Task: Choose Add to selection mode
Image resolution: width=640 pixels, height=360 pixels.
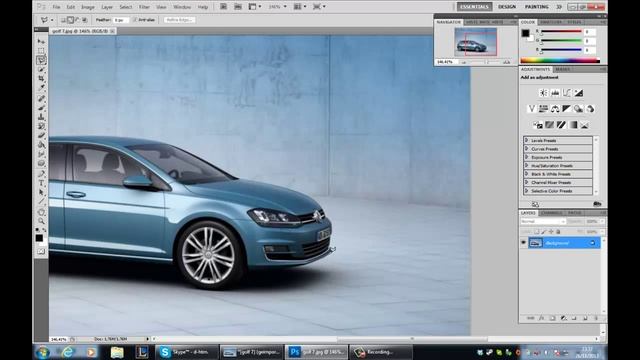Action: click(x=70, y=20)
